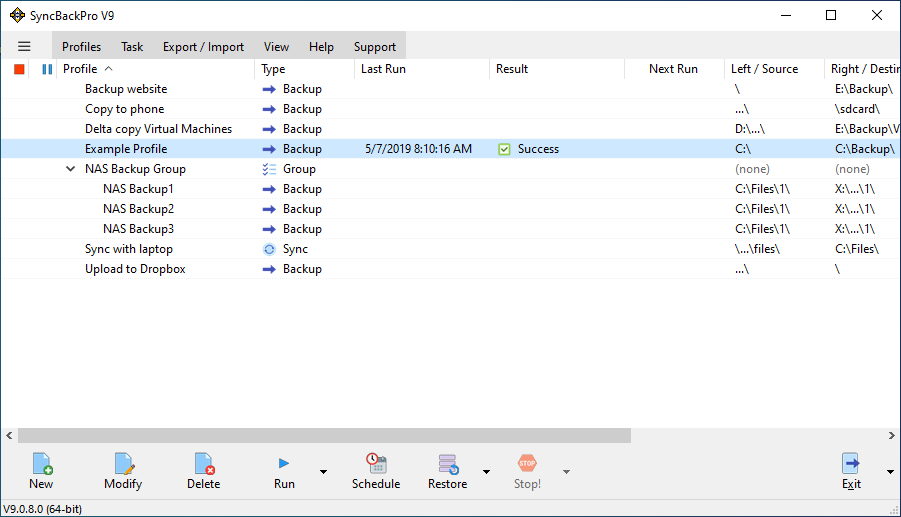Open the View menu
901x517 pixels.
point(276,47)
